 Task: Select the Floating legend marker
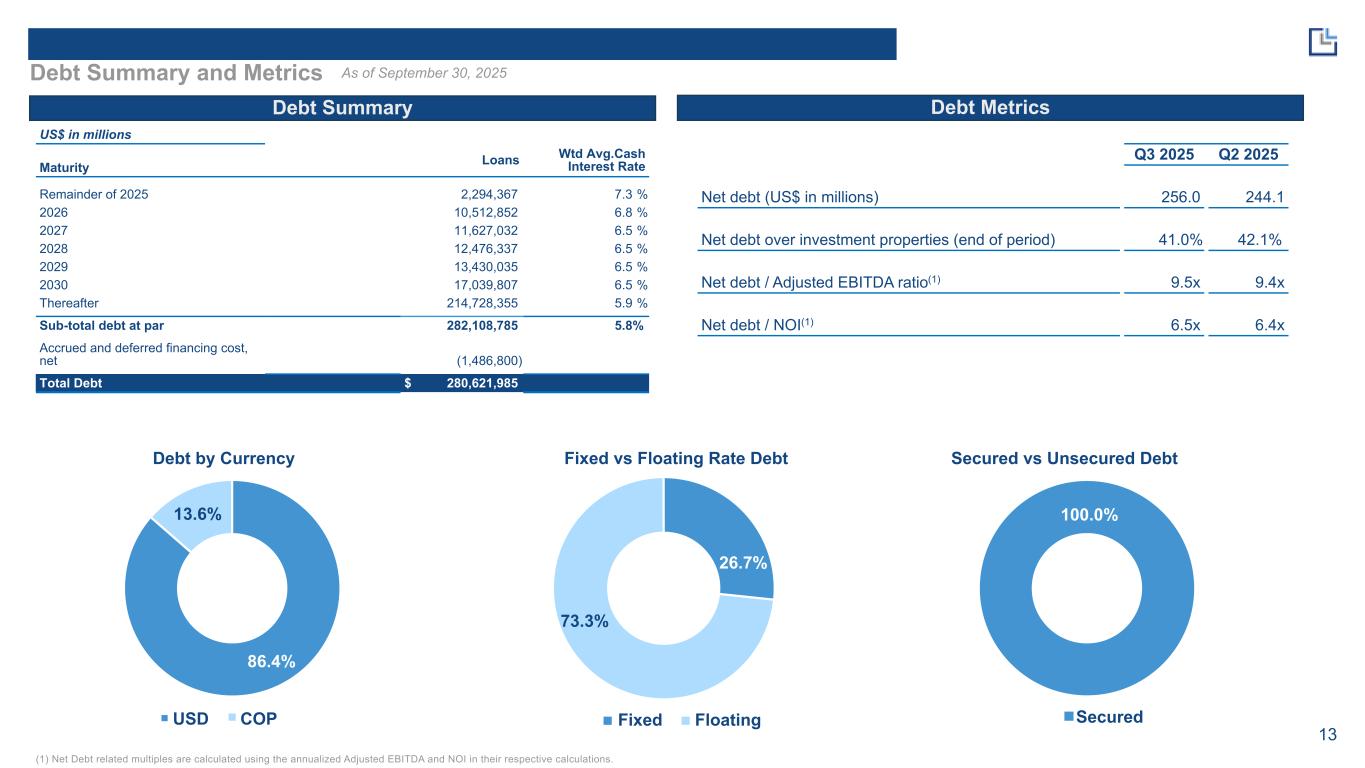click(687, 721)
